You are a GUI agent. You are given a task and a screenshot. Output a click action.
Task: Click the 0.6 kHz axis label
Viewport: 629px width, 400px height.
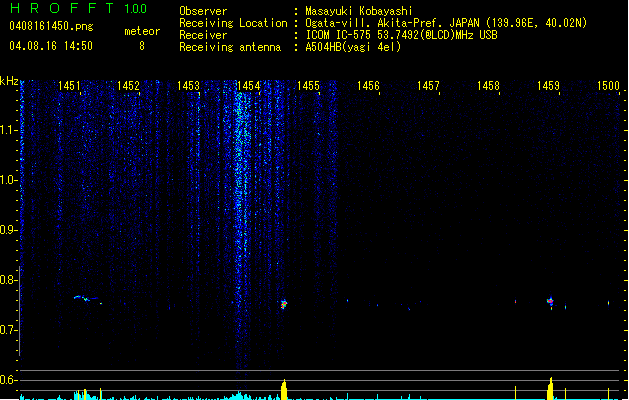[x=8, y=380]
